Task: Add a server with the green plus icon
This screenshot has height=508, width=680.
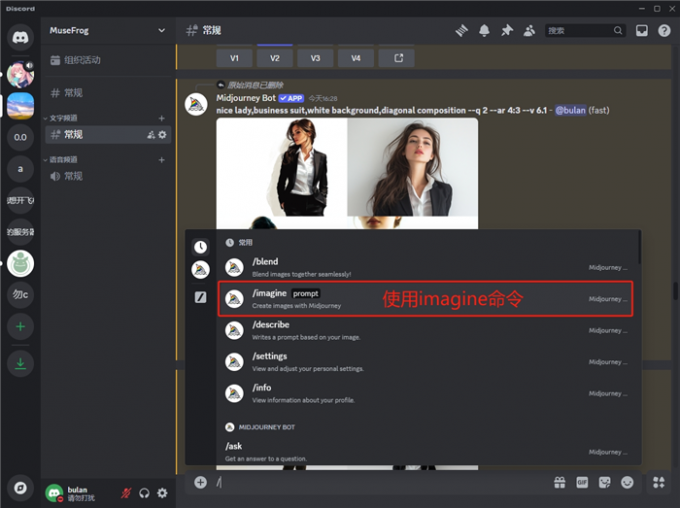Action: [20, 326]
